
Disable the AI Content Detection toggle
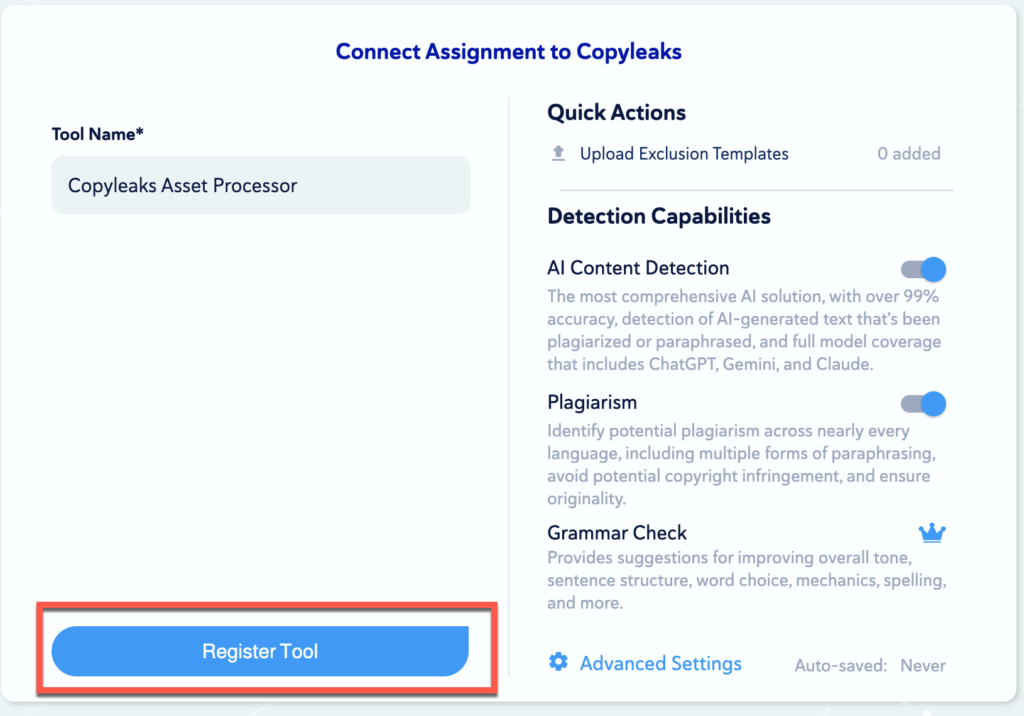coord(923,269)
